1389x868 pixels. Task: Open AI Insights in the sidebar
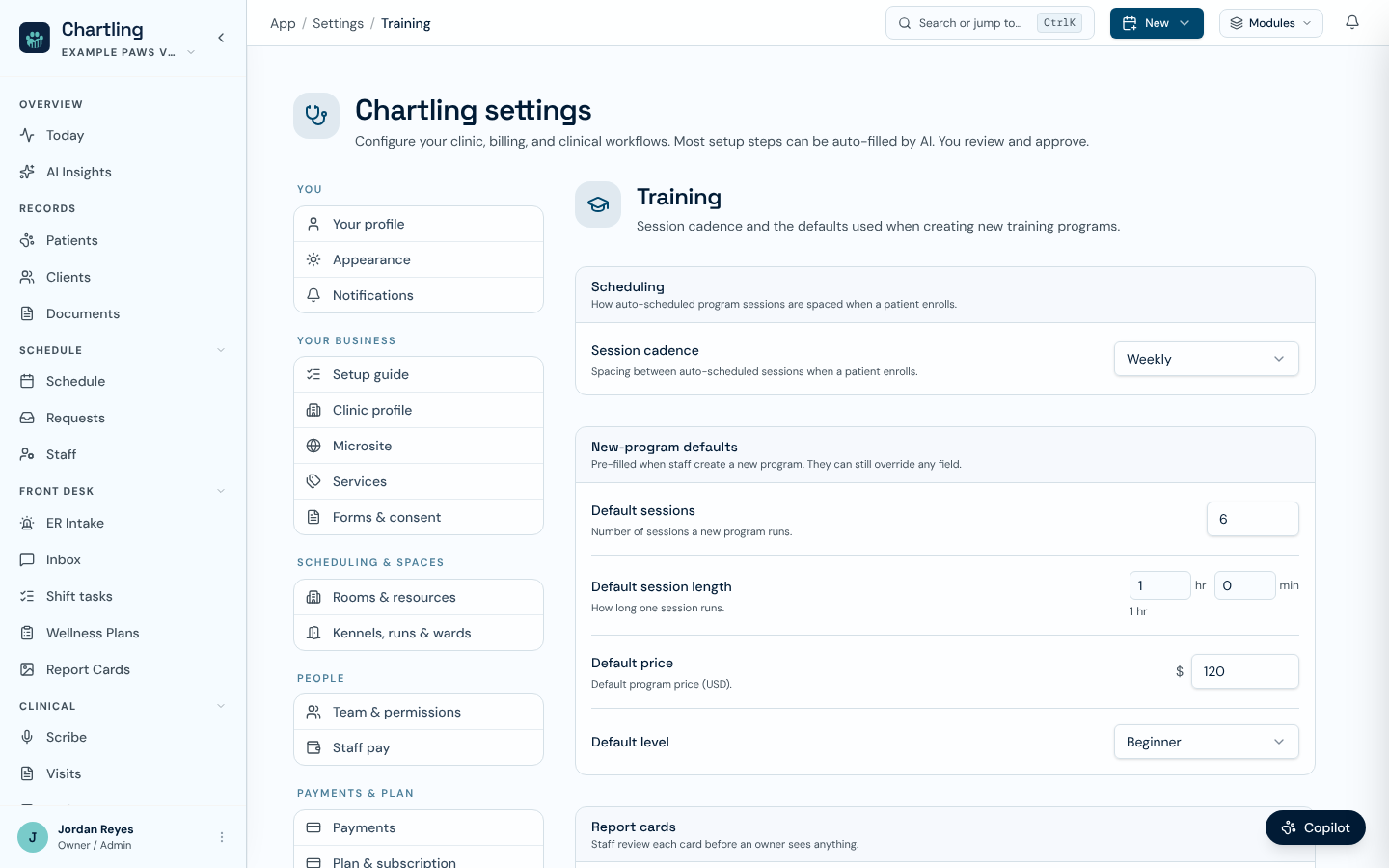pos(123,172)
